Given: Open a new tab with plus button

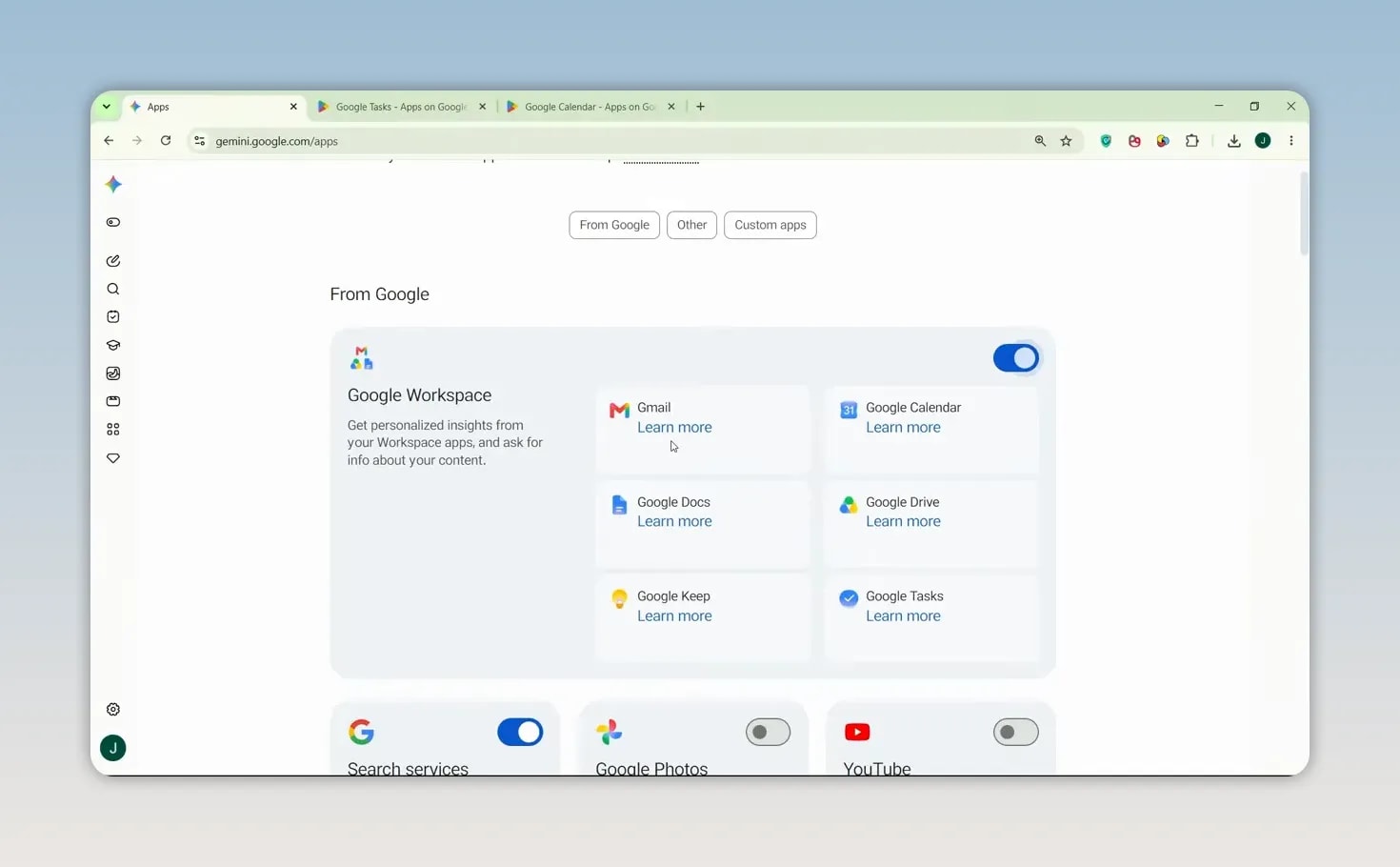Looking at the screenshot, I should pyautogui.click(x=701, y=107).
